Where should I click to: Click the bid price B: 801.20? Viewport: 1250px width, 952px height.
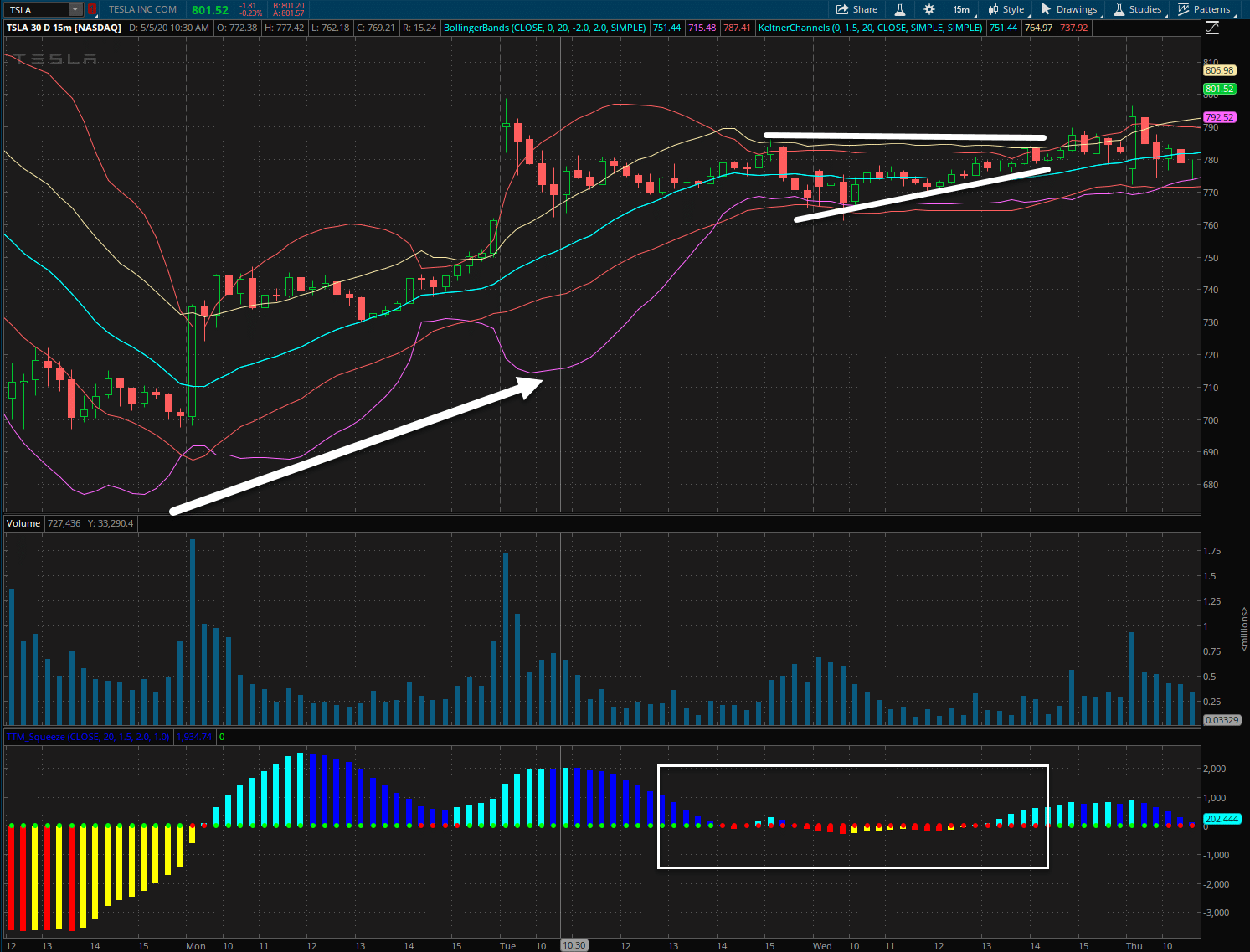[x=289, y=6]
